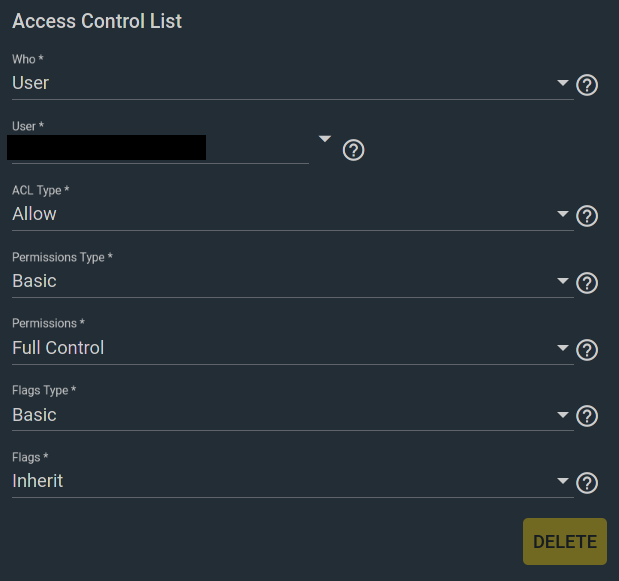This screenshot has width=619, height=581.
Task: Open Permissions Type help icon
Action: pos(587,283)
